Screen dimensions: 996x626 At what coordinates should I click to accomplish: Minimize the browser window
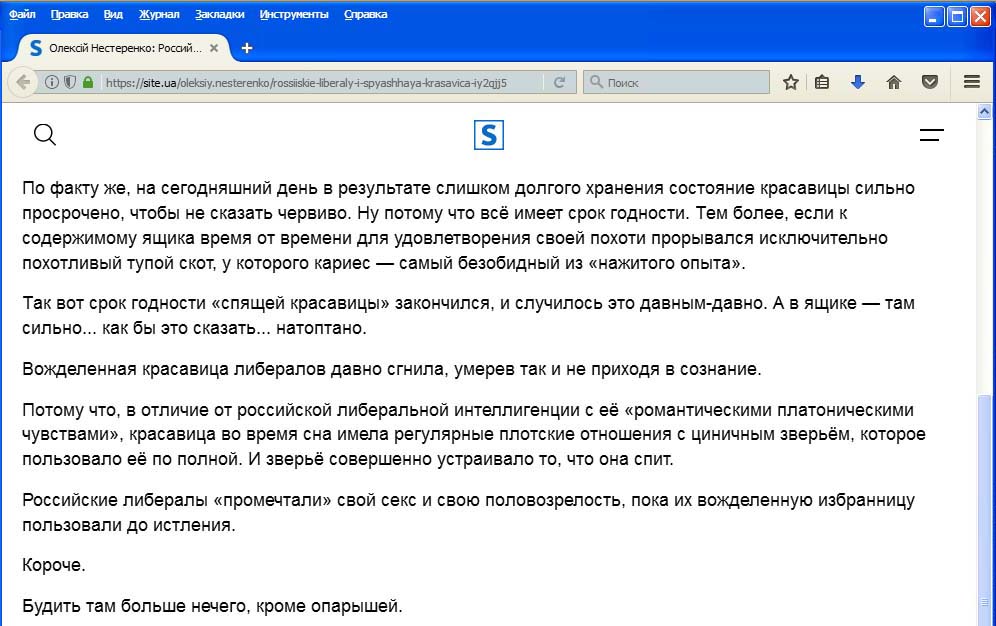click(x=933, y=16)
